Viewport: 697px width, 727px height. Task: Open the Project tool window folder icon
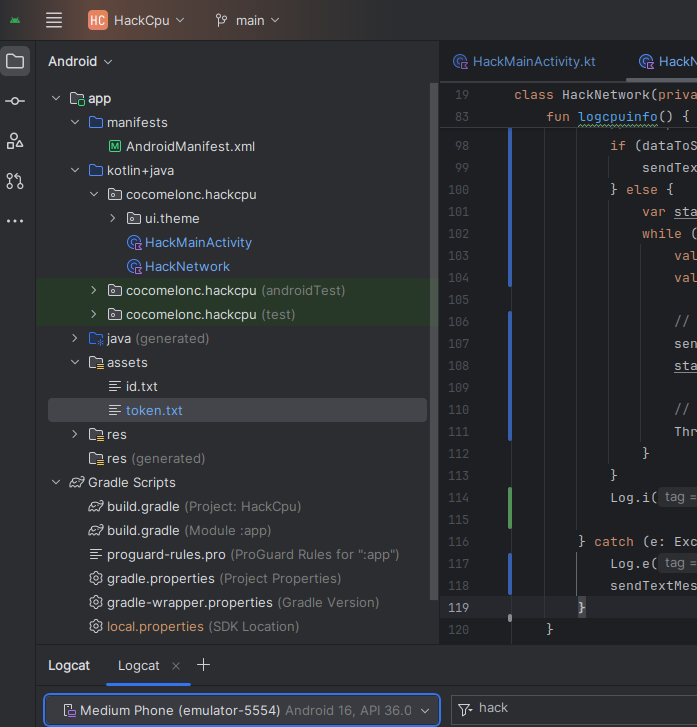pos(15,61)
